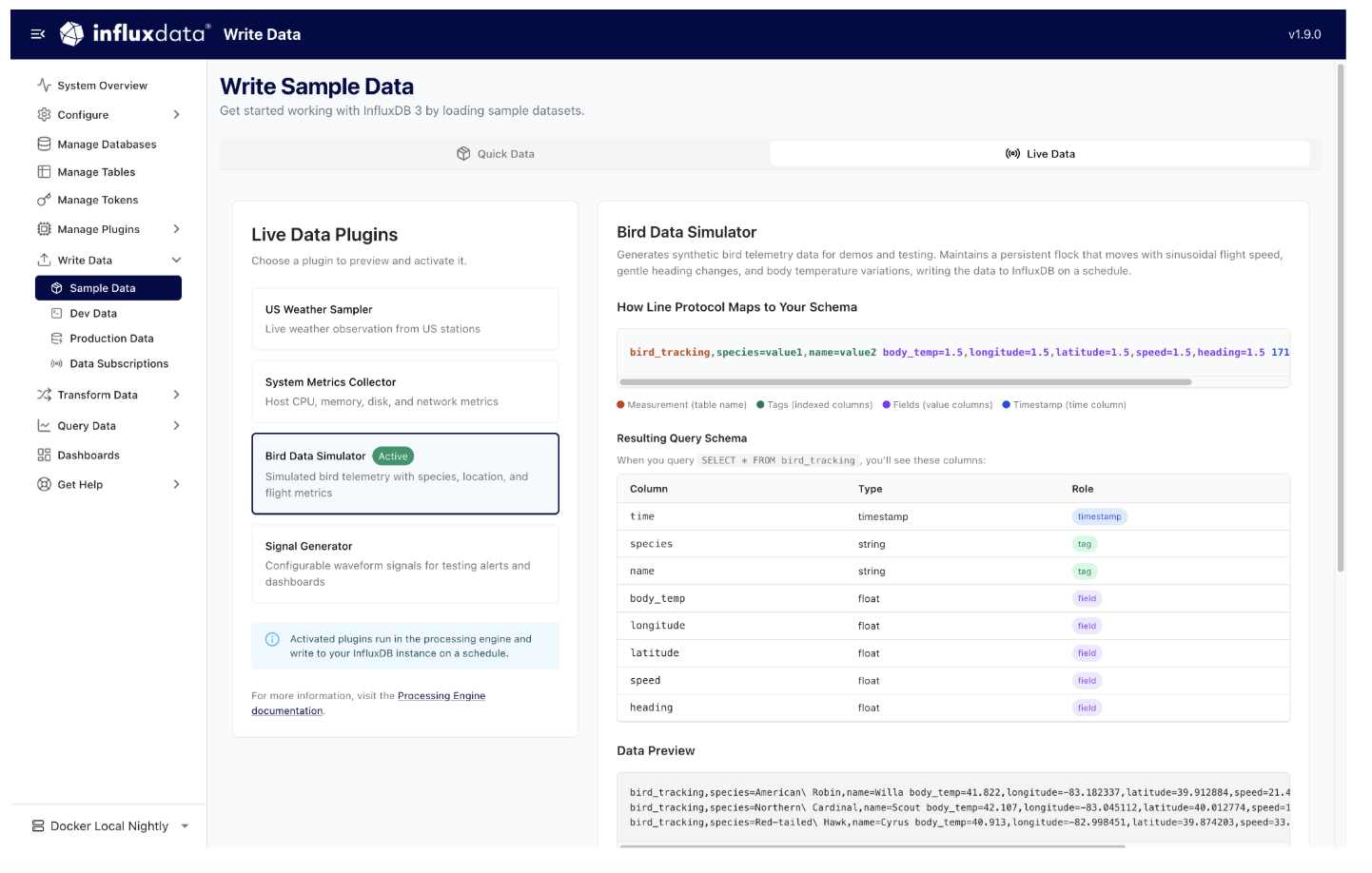Click the Sample Data cube icon
The image size is (1372, 873).
point(57,288)
